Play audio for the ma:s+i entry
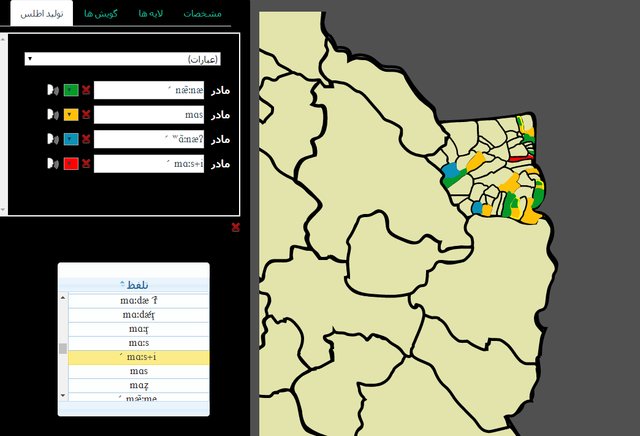 51,163
